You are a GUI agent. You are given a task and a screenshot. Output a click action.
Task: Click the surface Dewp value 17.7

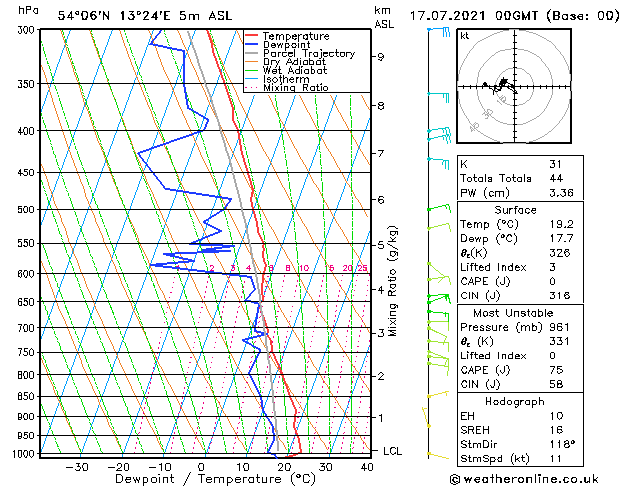pyautogui.click(x=562, y=239)
